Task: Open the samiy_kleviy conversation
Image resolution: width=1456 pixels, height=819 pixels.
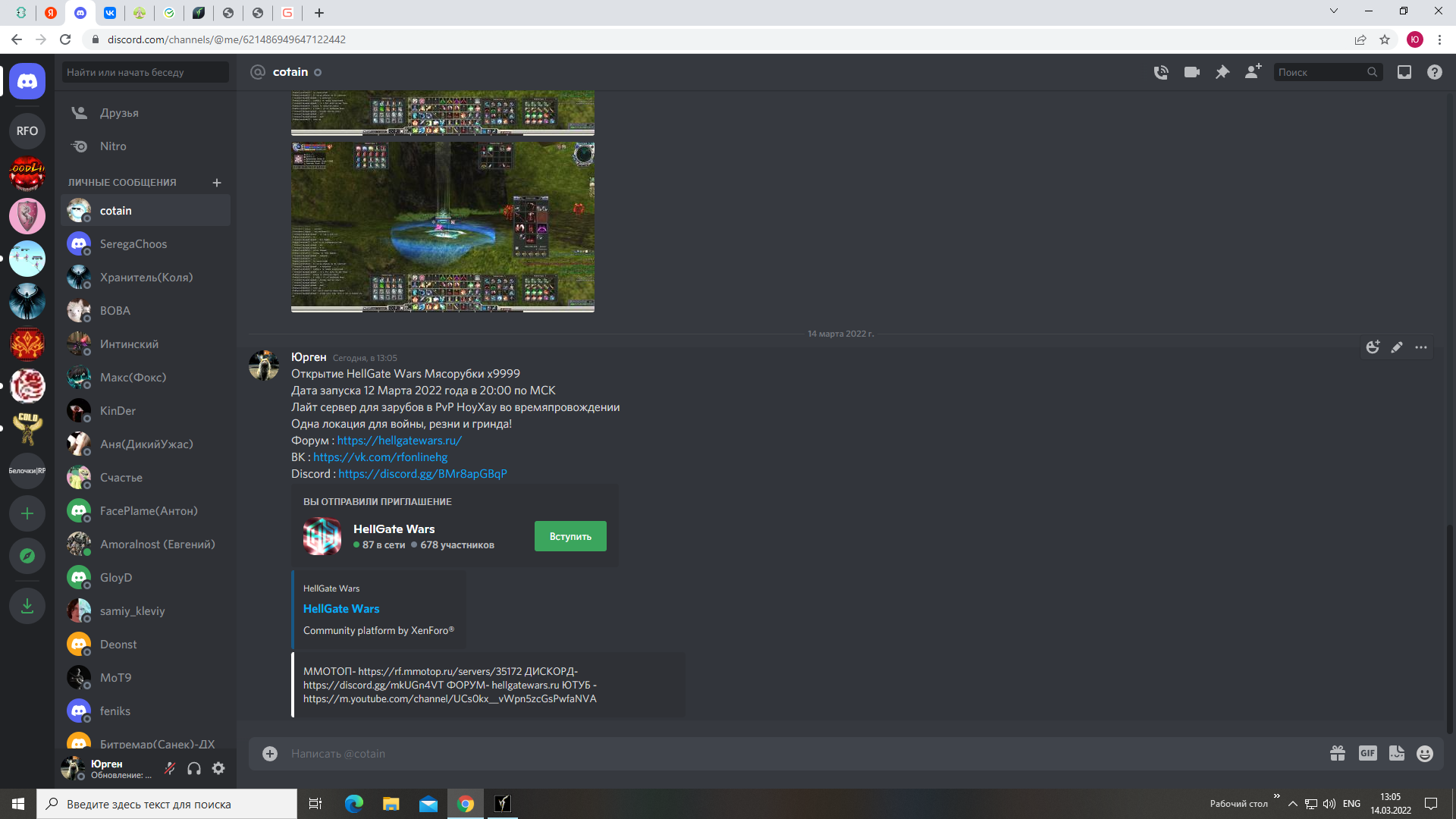Action: 146,611
